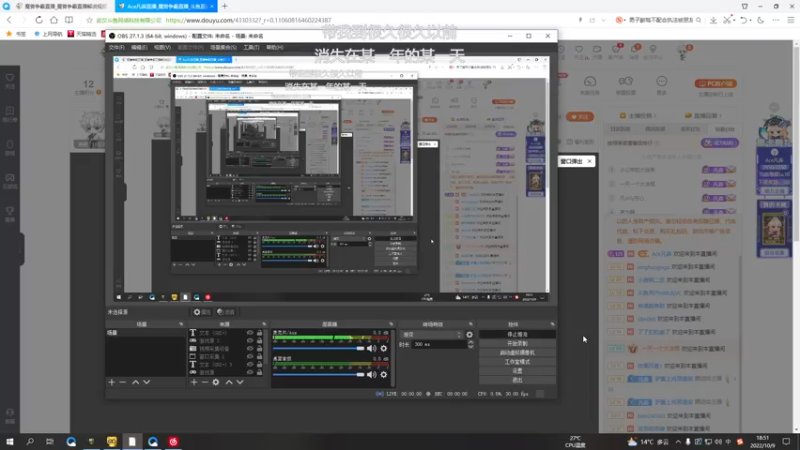Open NetEase Music red taskbar icon
Image resolution: width=800 pixels, height=450 pixels.
point(173,441)
